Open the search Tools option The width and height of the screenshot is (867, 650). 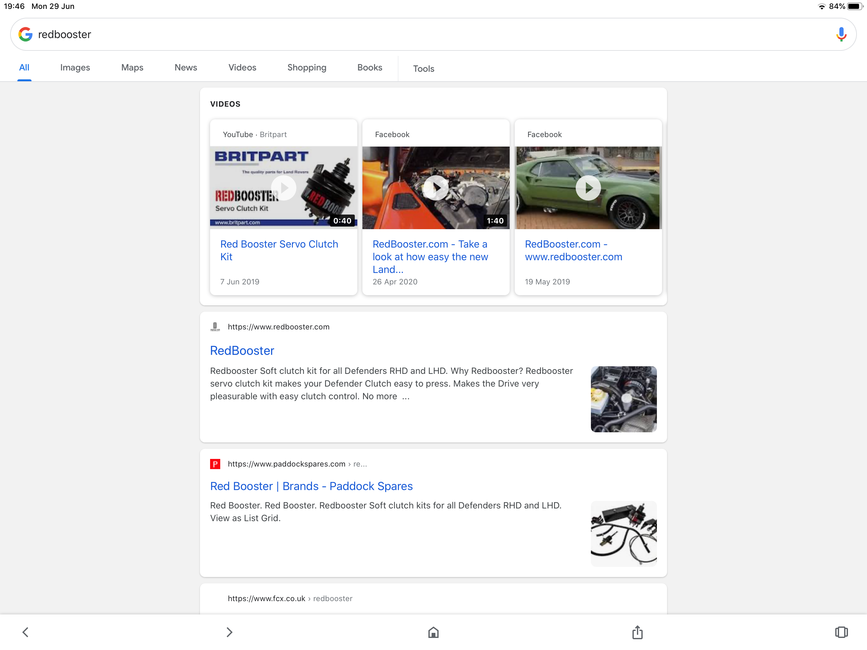(424, 69)
